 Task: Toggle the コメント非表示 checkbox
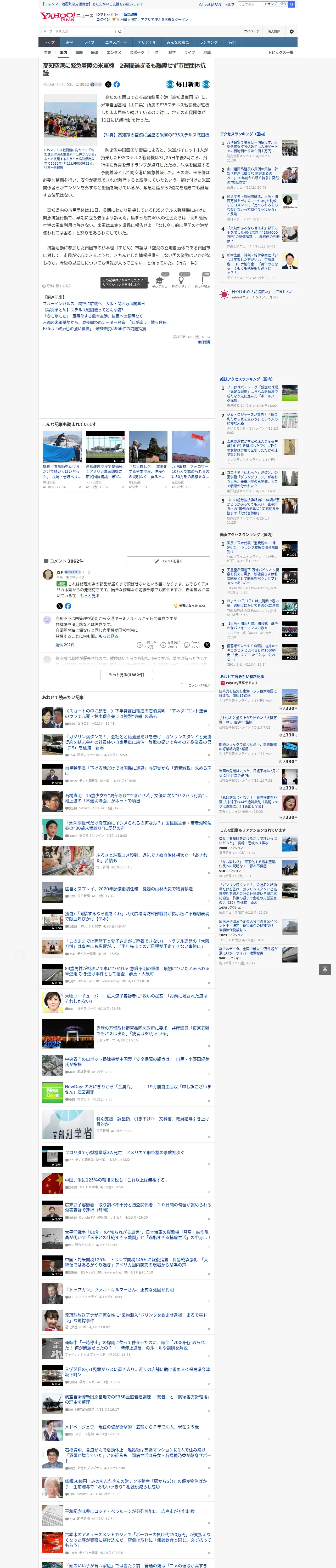(183, 685)
